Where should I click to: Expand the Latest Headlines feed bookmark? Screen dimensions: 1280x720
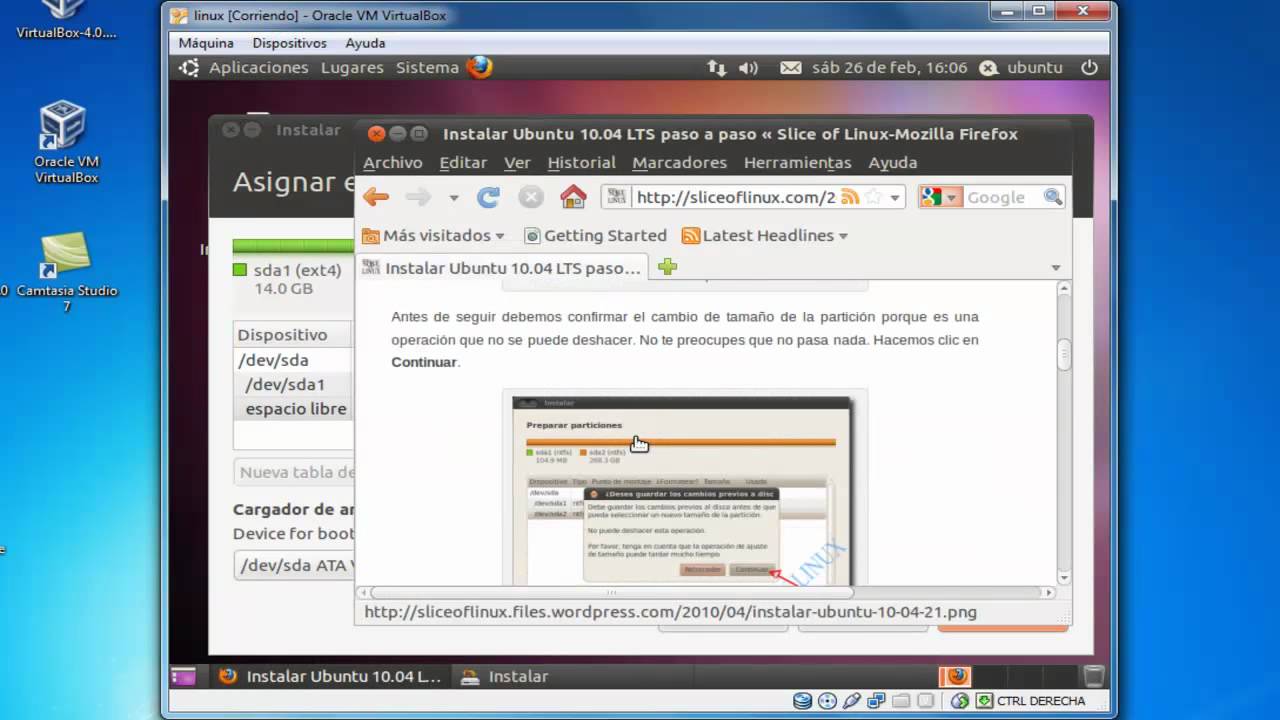tap(765, 235)
